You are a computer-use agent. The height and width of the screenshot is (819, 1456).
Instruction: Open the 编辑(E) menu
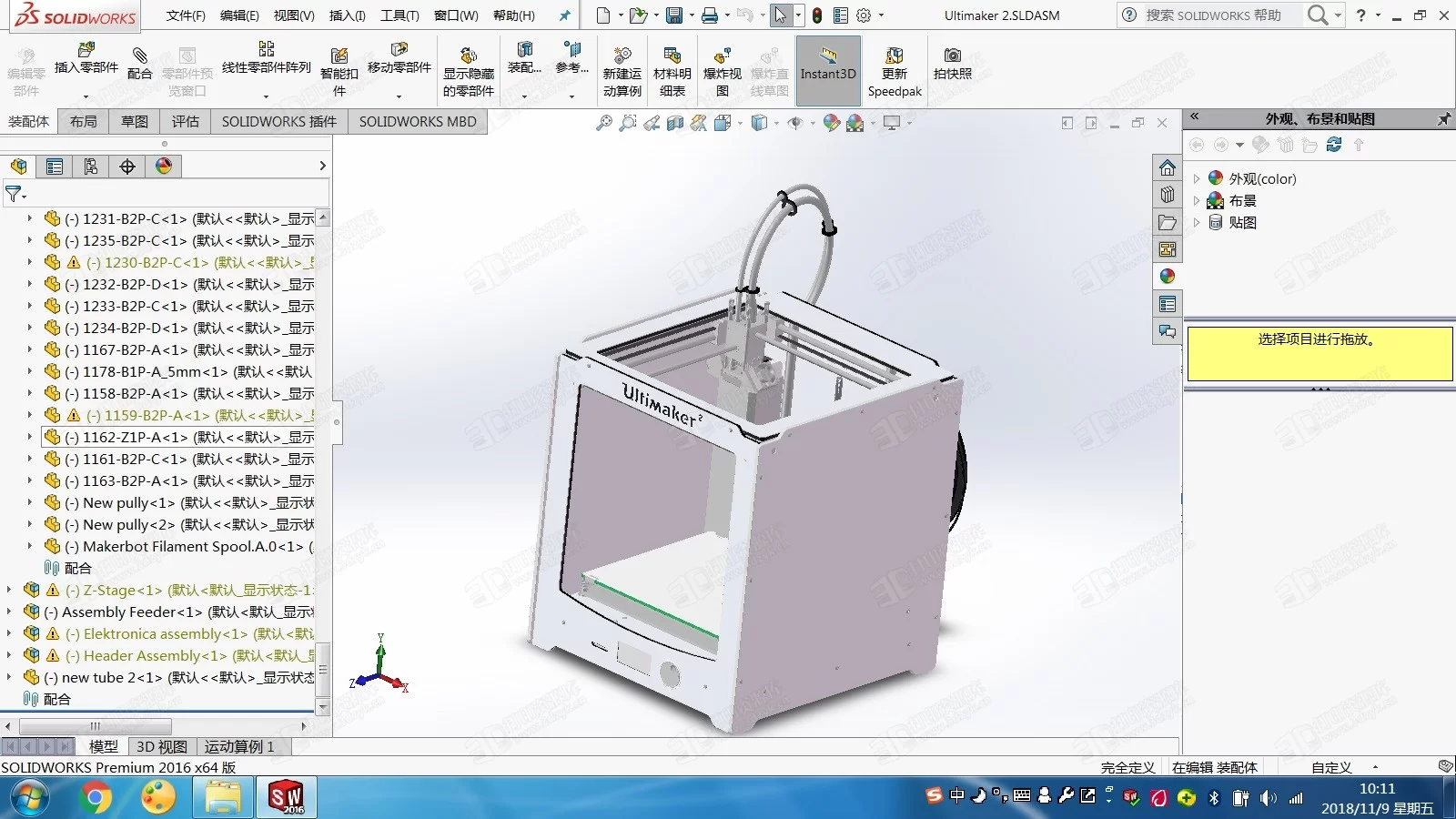click(x=239, y=15)
